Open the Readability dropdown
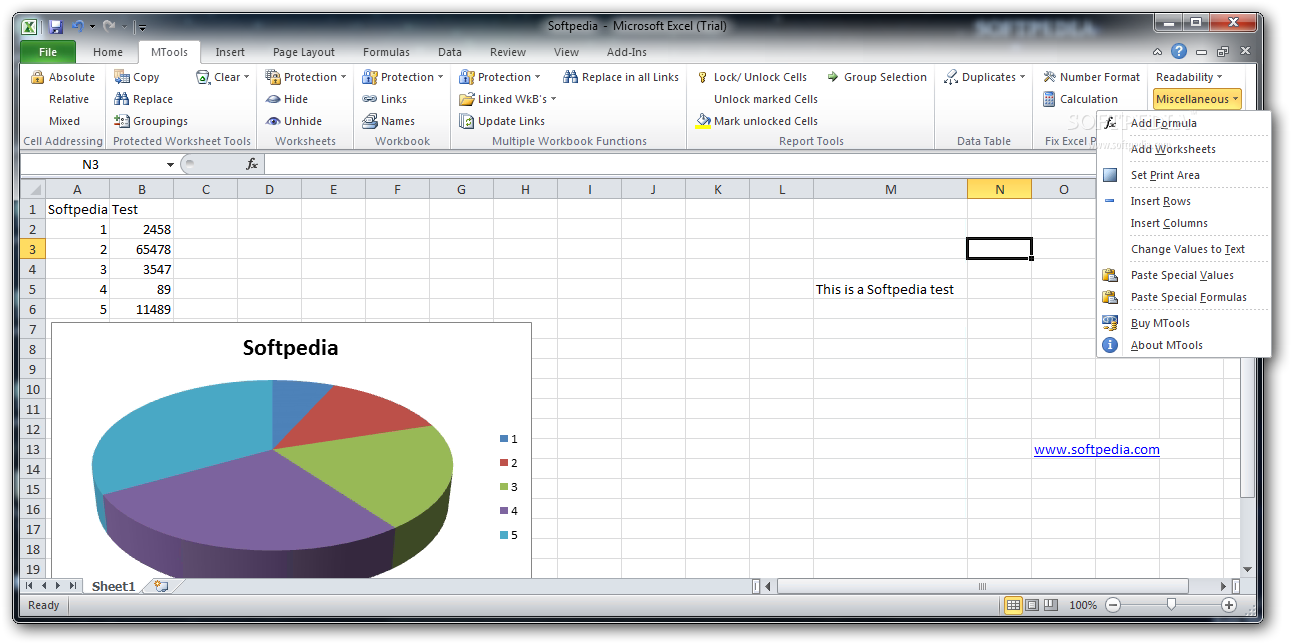Image resolution: width=1292 pixels, height=644 pixels. click(1189, 77)
